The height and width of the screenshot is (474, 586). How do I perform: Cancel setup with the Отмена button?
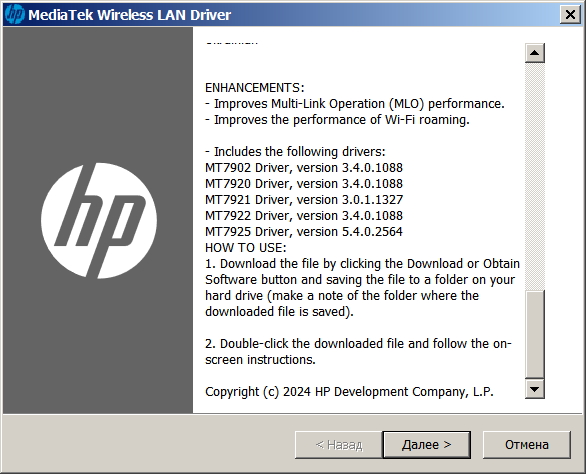click(x=527, y=444)
